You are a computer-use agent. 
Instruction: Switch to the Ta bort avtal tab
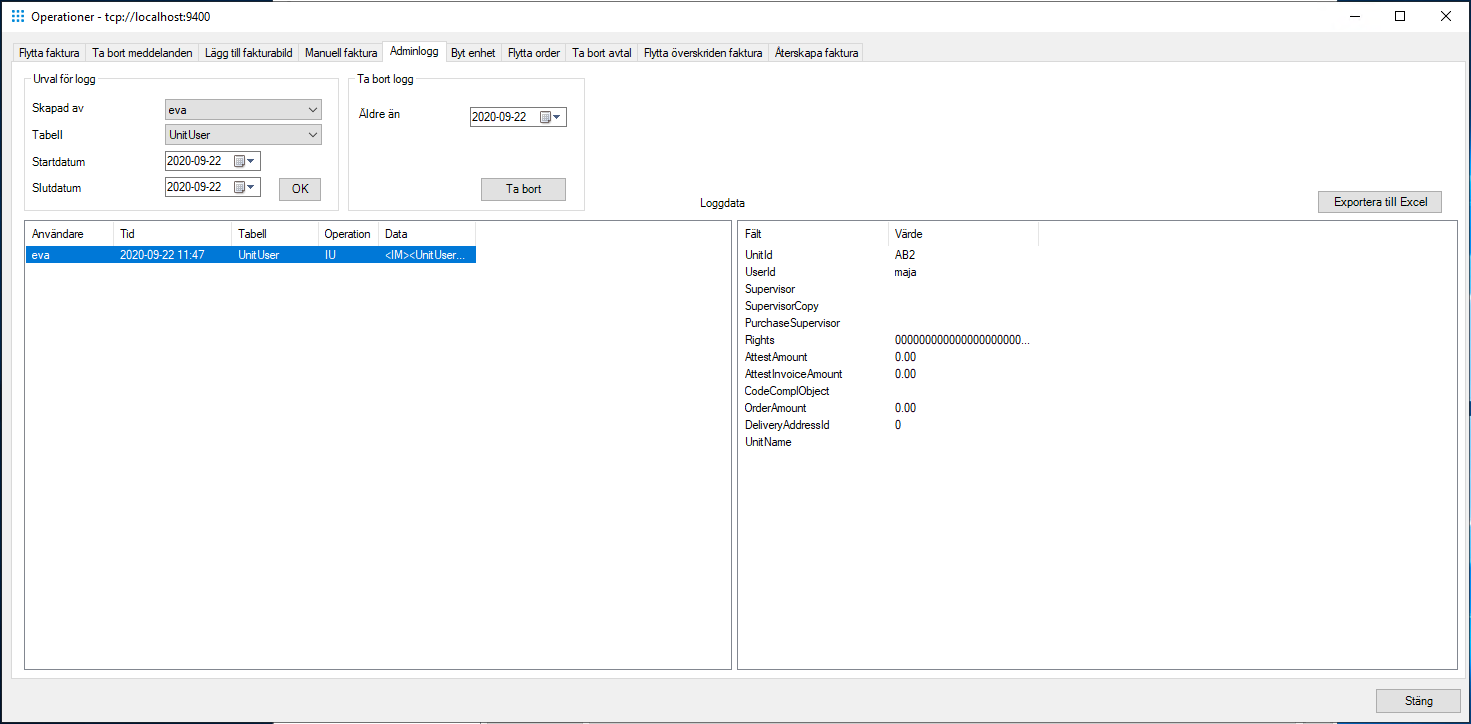601,52
